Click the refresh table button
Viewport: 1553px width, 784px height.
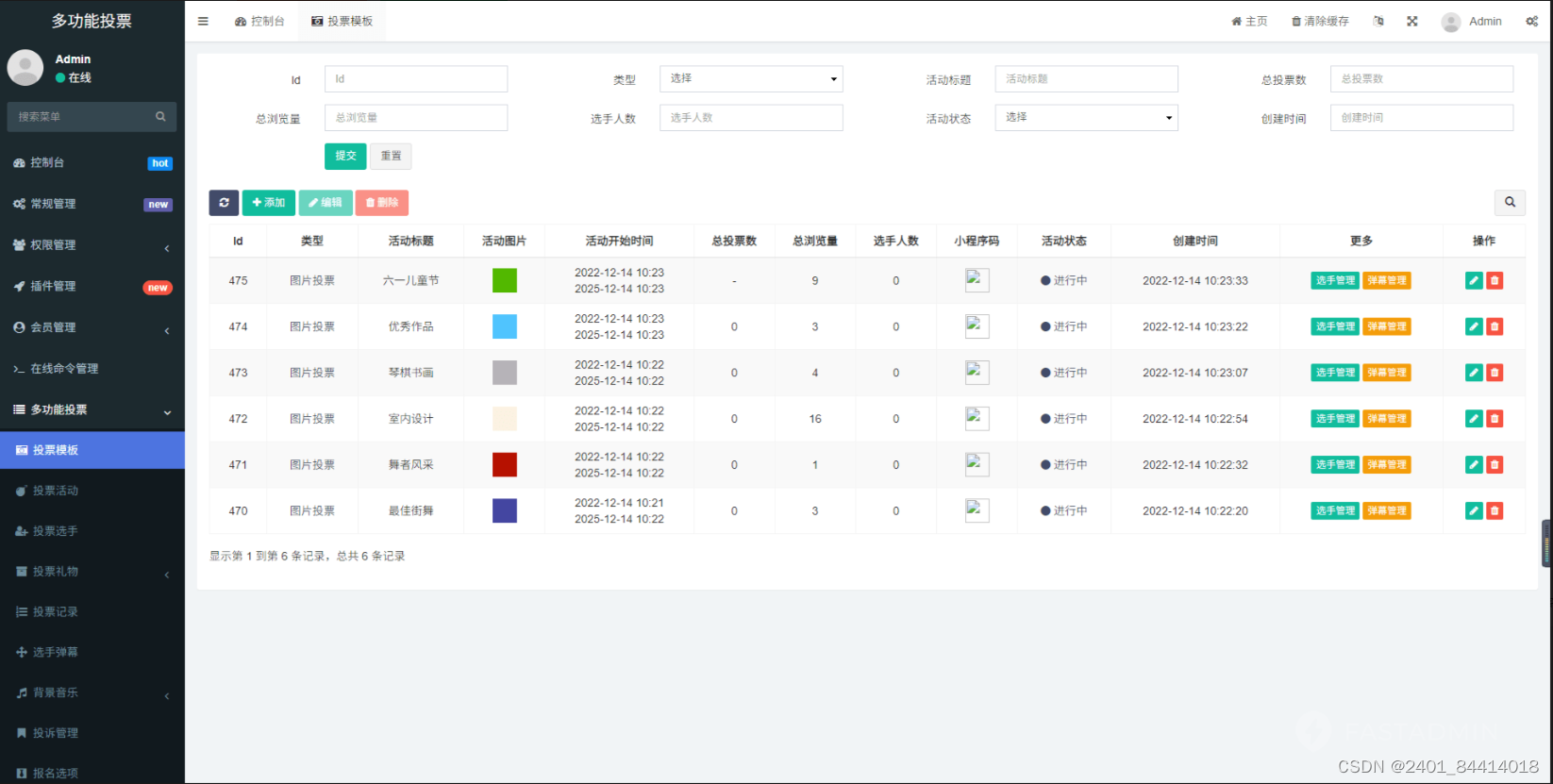pyautogui.click(x=224, y=203)
